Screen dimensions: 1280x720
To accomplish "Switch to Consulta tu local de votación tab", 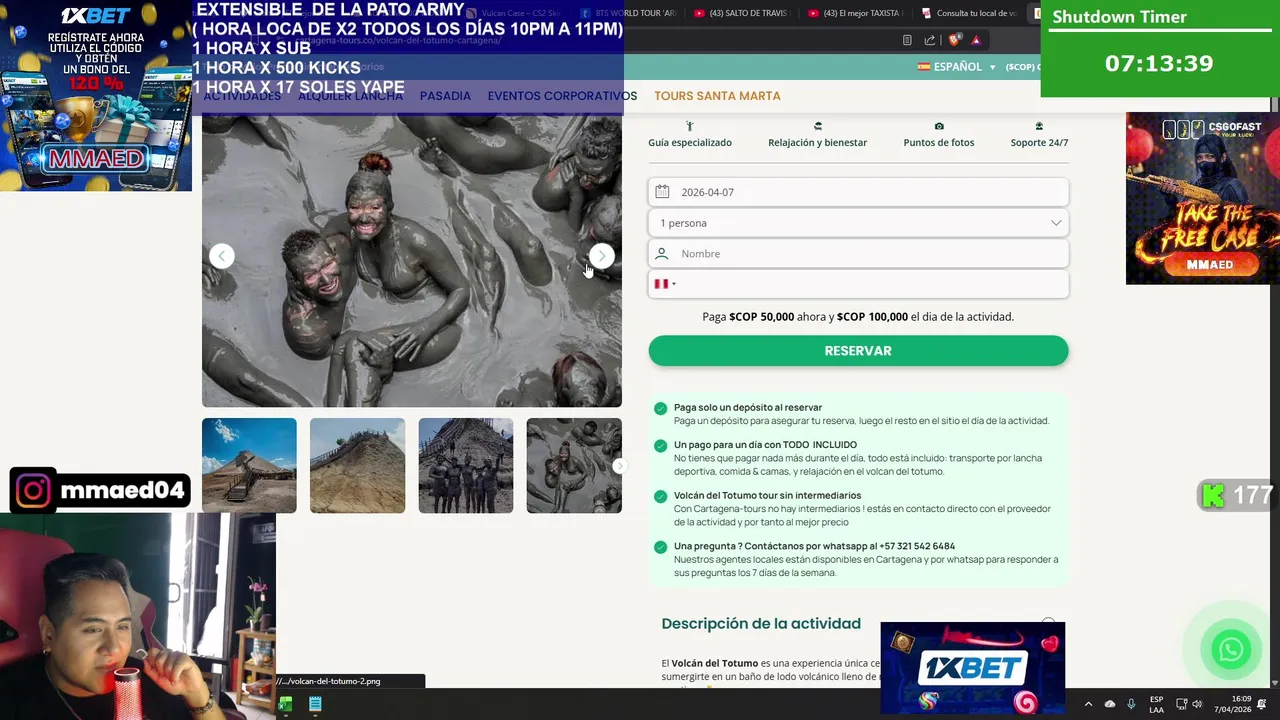I will tap(970, 13).
